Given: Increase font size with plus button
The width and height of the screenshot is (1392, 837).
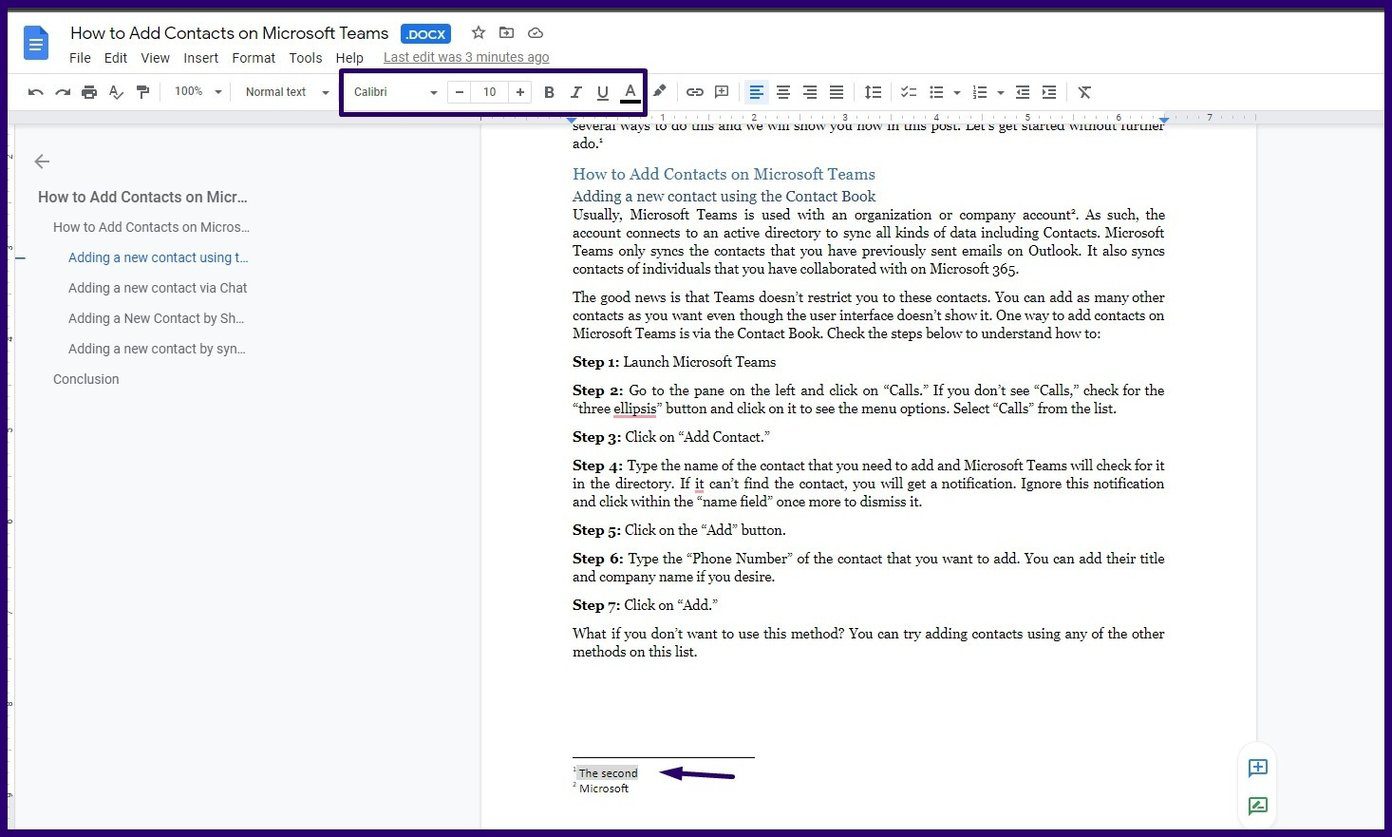Looking at the screenshot, I should 520,92.
